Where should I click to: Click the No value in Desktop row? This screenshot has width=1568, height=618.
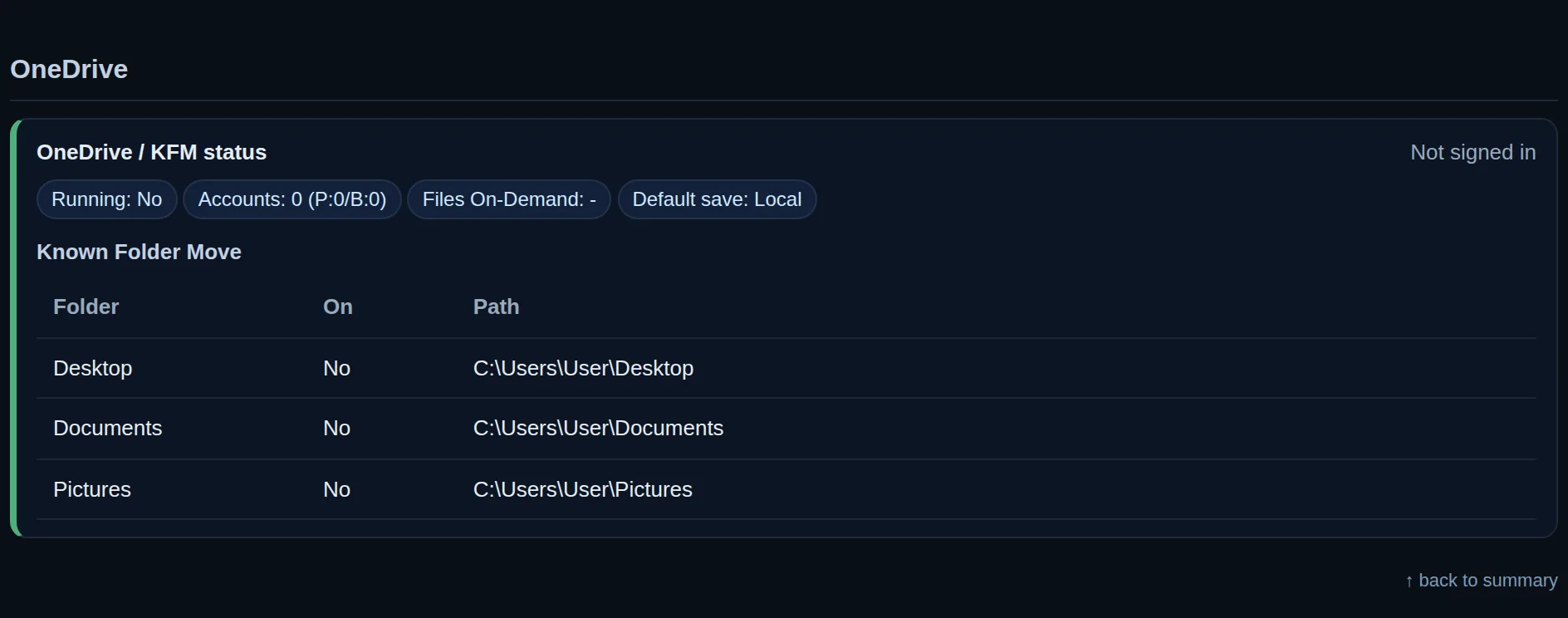point(336,368)
